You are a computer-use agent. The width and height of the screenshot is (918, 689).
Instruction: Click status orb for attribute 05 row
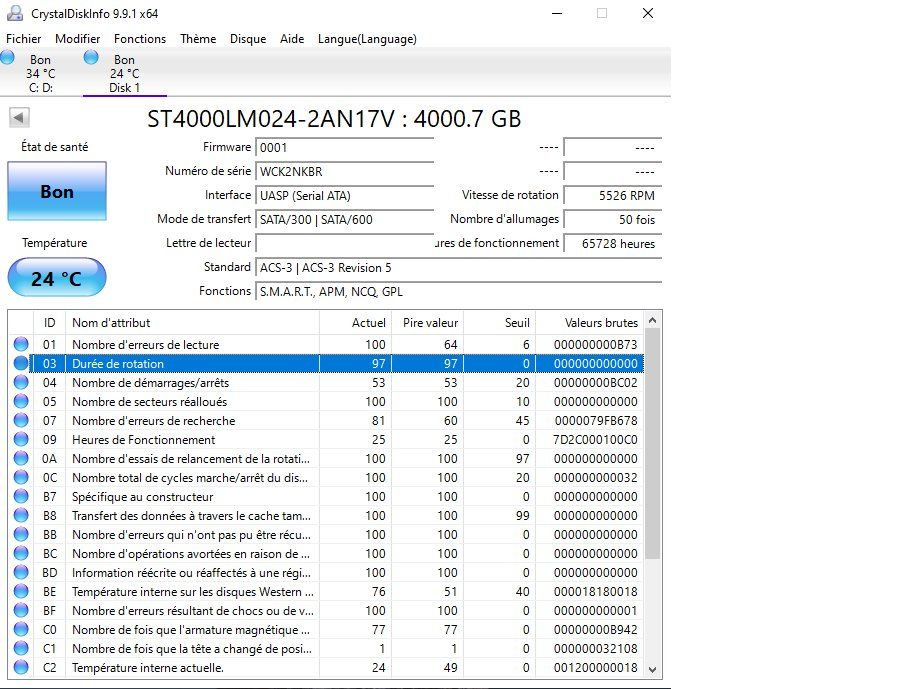click(21, 401)
